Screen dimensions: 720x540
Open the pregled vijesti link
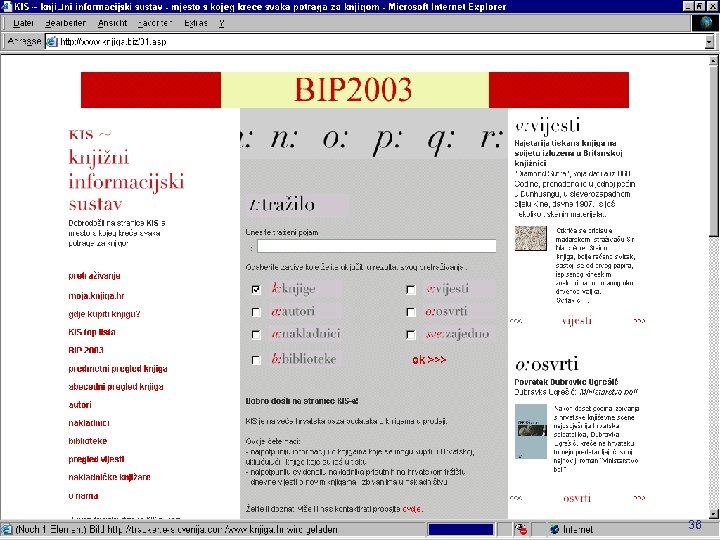tap(96, 459)
